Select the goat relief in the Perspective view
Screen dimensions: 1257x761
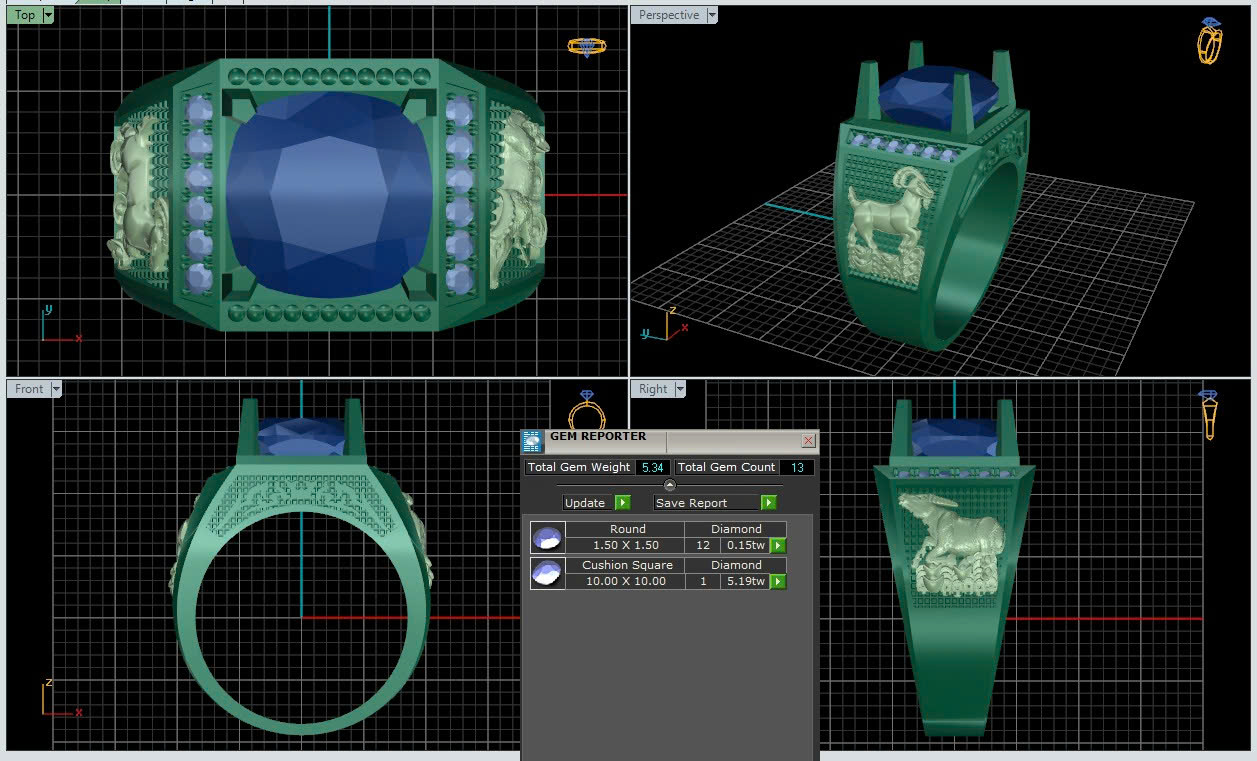(888, 228)
